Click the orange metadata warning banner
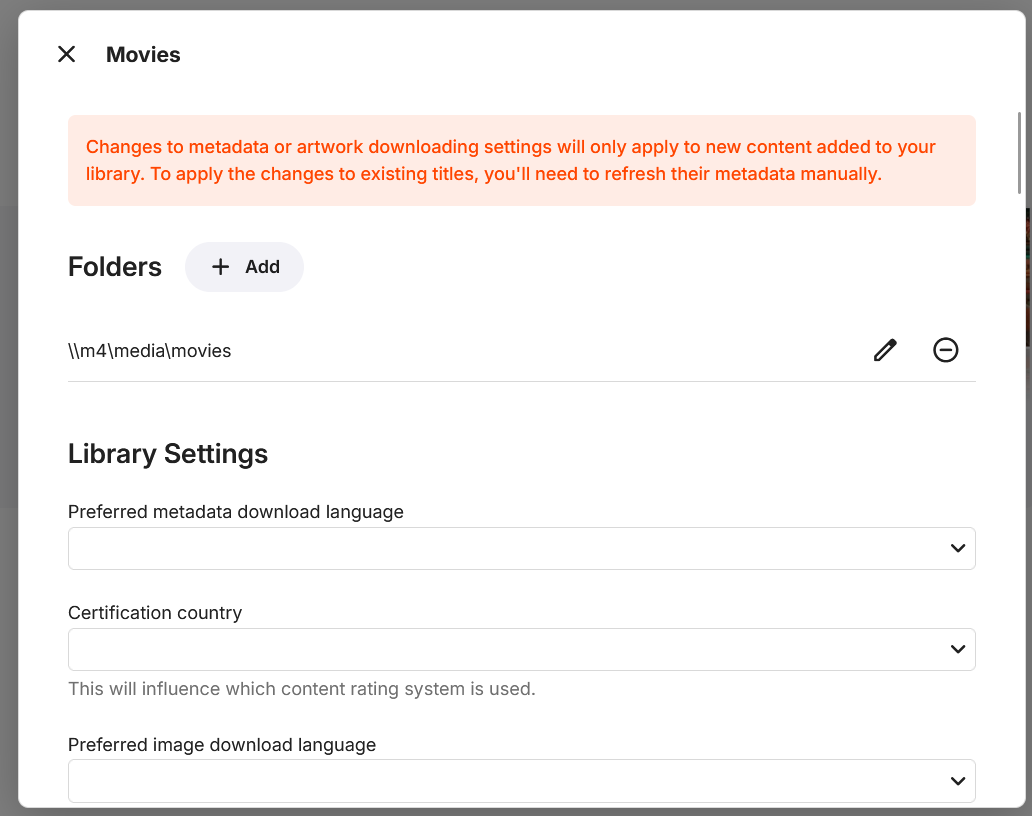Screen dimensions: 1032x816 521,161
